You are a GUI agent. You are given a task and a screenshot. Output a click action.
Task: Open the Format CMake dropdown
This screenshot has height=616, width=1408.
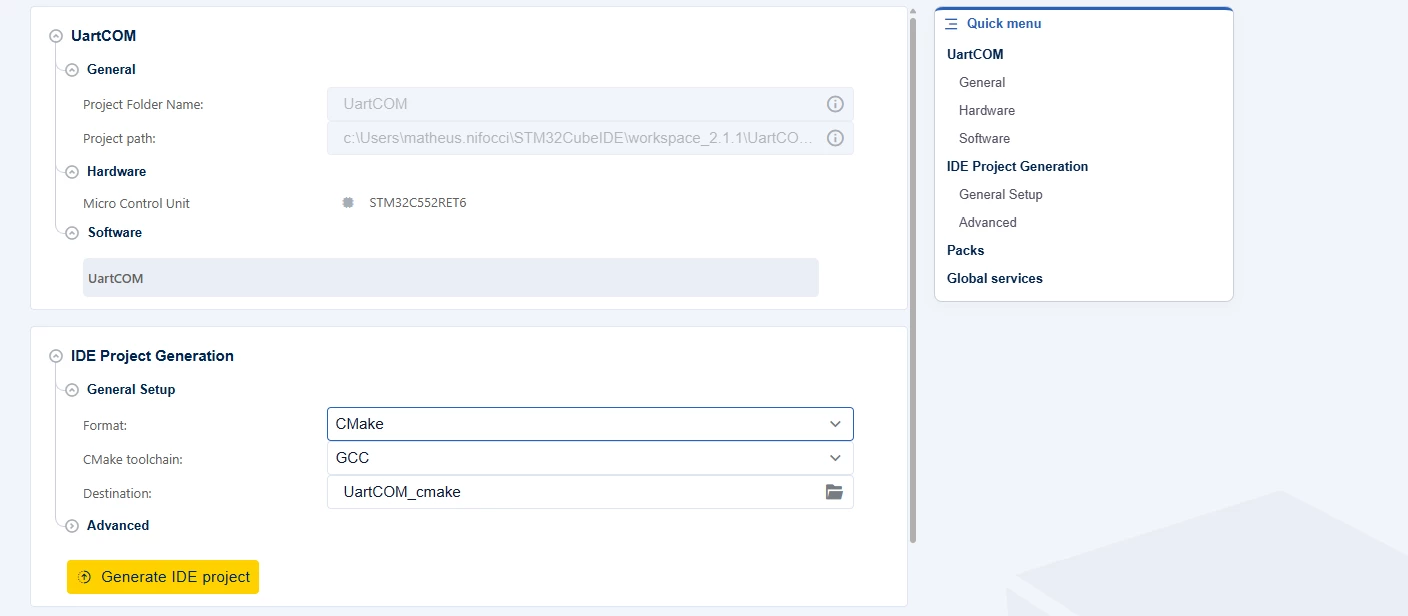(x=590, y=424)
